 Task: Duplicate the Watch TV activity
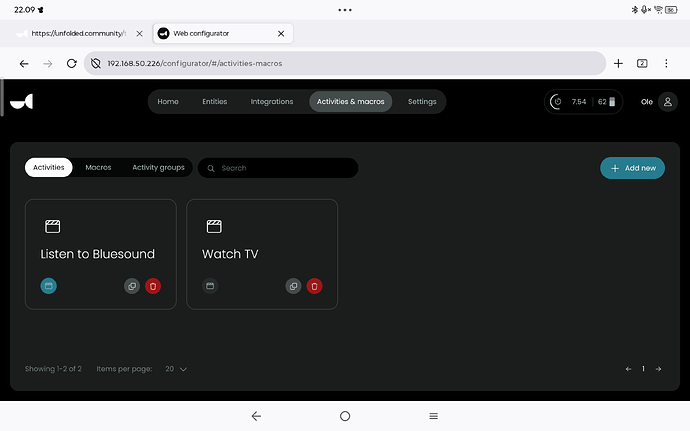point(293,286)
